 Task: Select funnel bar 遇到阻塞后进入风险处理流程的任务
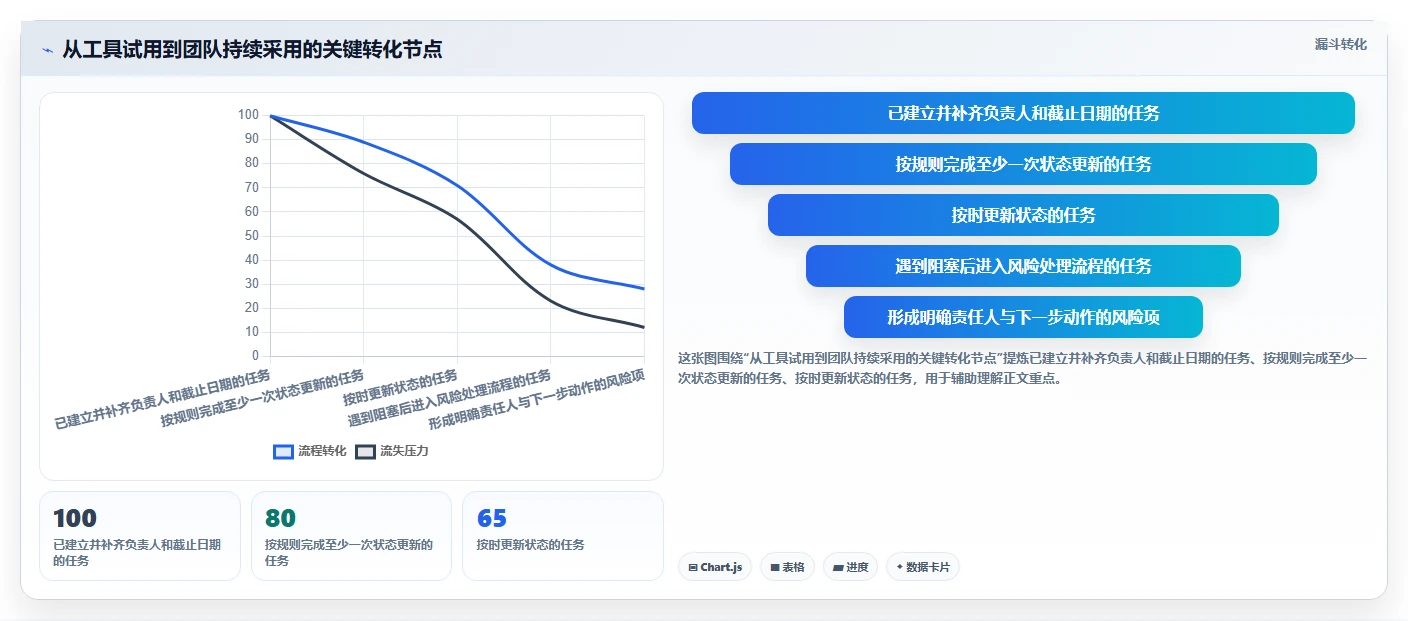tap(1023, 266)
